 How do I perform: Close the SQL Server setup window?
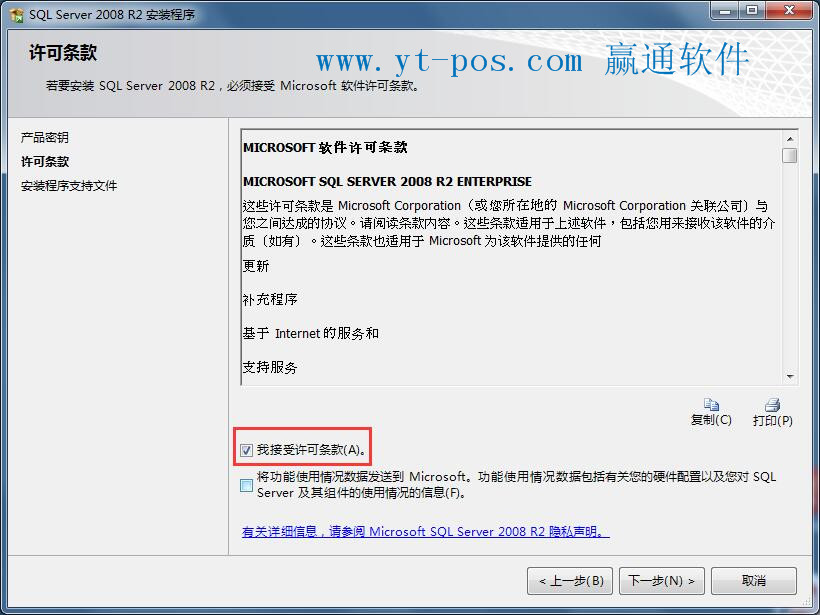point(790,10)
